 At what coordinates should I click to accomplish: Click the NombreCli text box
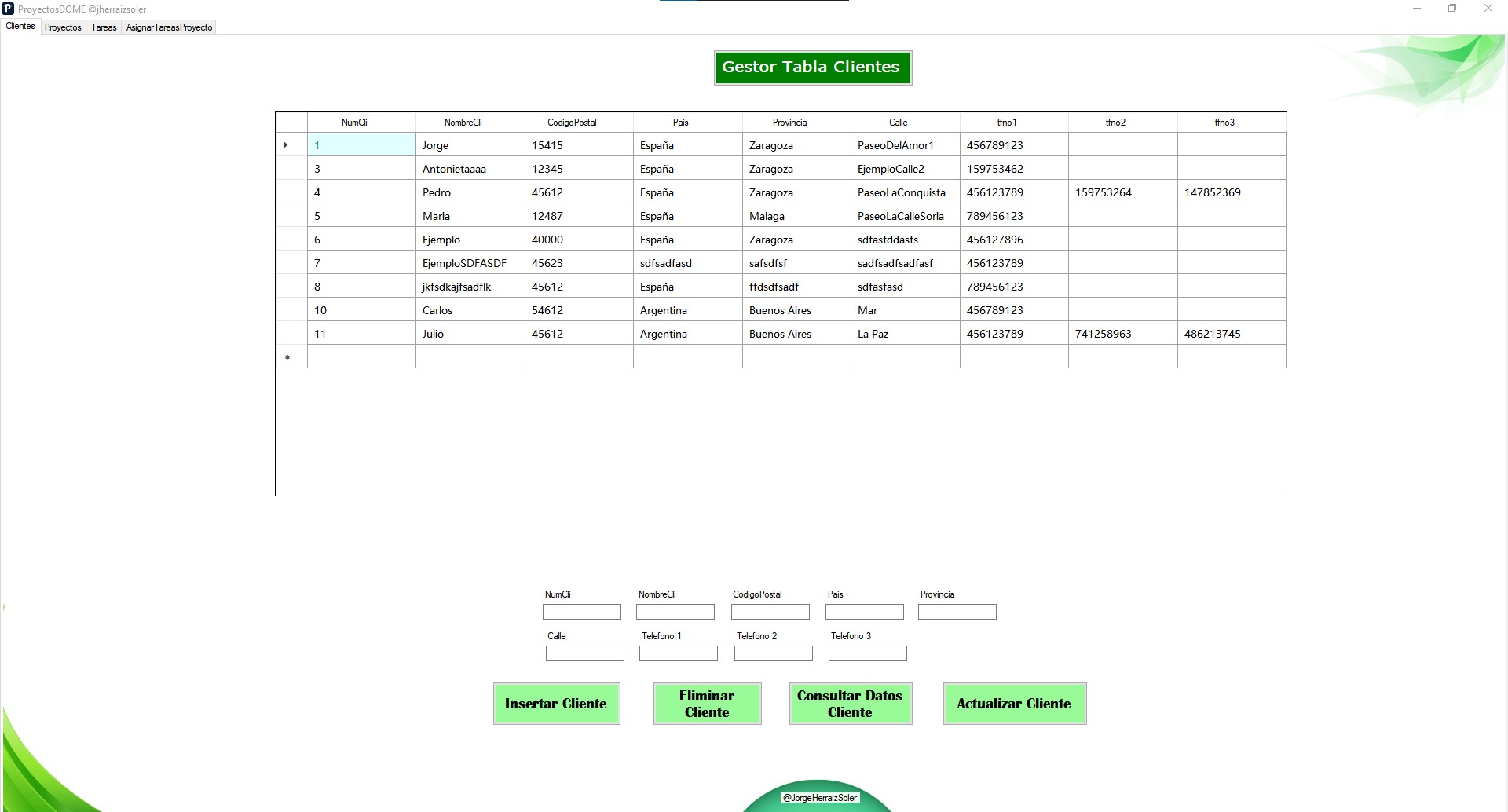click(675, 612)
